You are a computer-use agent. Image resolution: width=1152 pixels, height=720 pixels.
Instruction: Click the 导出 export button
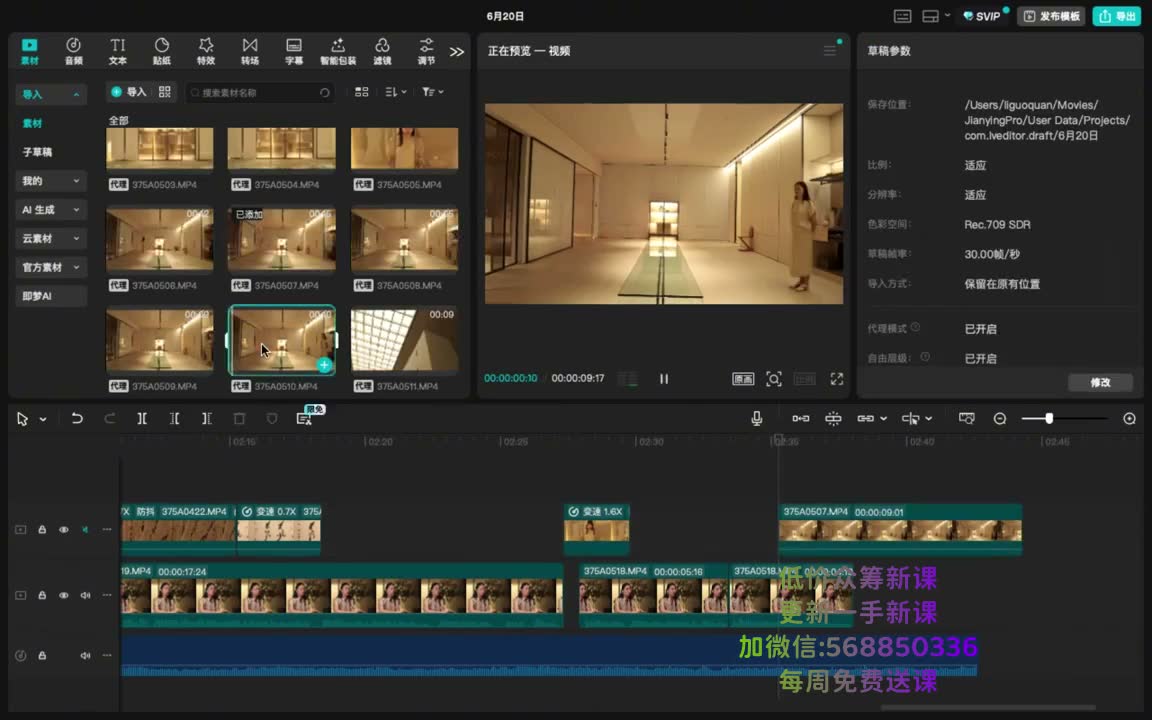(x=1117, y=16)
